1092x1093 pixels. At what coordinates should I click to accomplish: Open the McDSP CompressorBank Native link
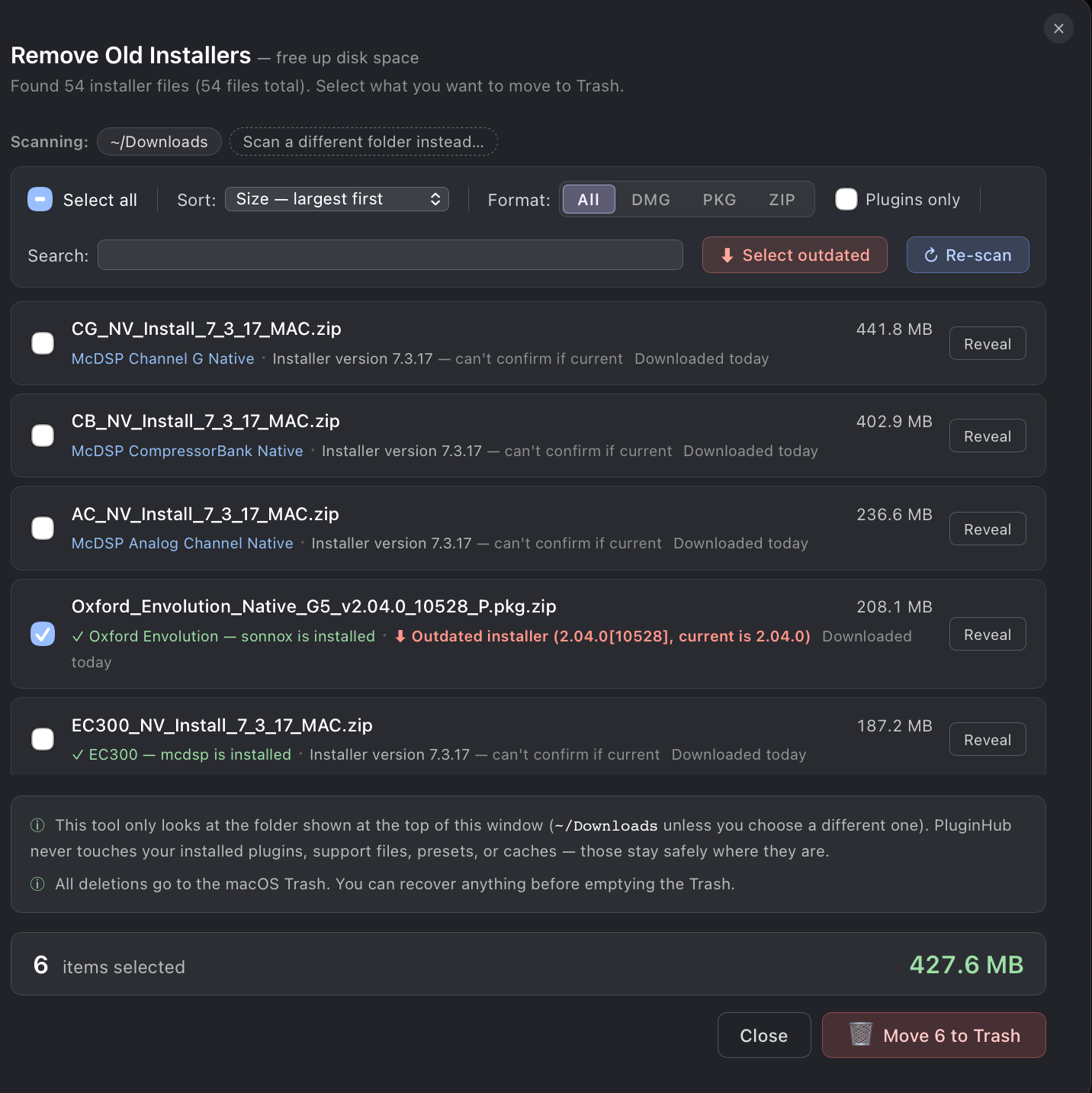tap(187, 451)
